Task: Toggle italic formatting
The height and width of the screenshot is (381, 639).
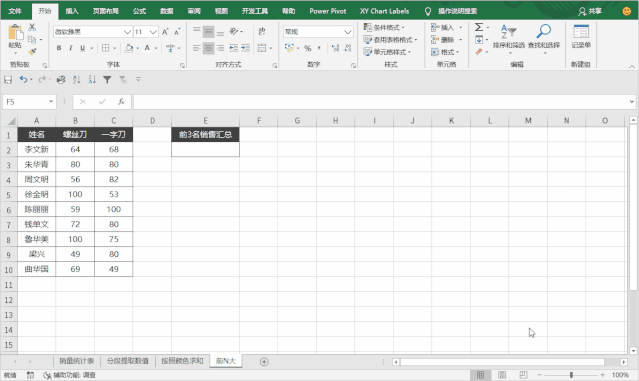Action: pos(71,48)
